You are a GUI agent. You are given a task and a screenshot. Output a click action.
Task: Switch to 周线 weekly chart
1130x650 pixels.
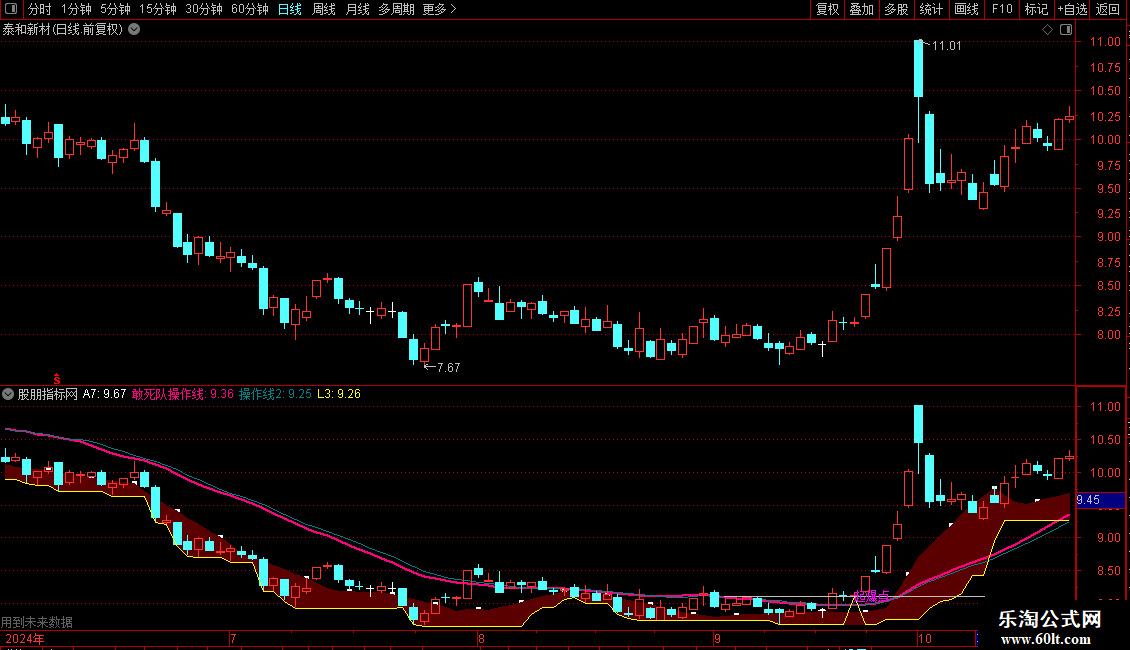pos(324,9)
